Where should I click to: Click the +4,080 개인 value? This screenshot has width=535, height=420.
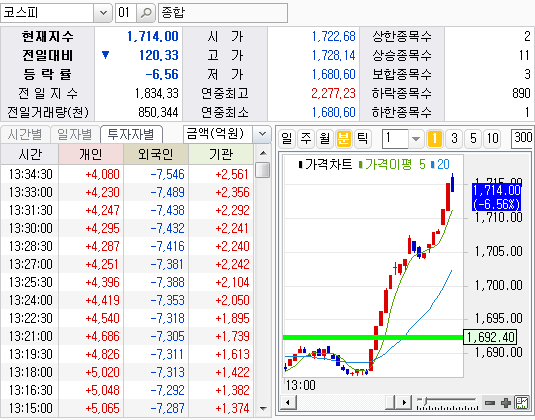click(x=102, y=174)
